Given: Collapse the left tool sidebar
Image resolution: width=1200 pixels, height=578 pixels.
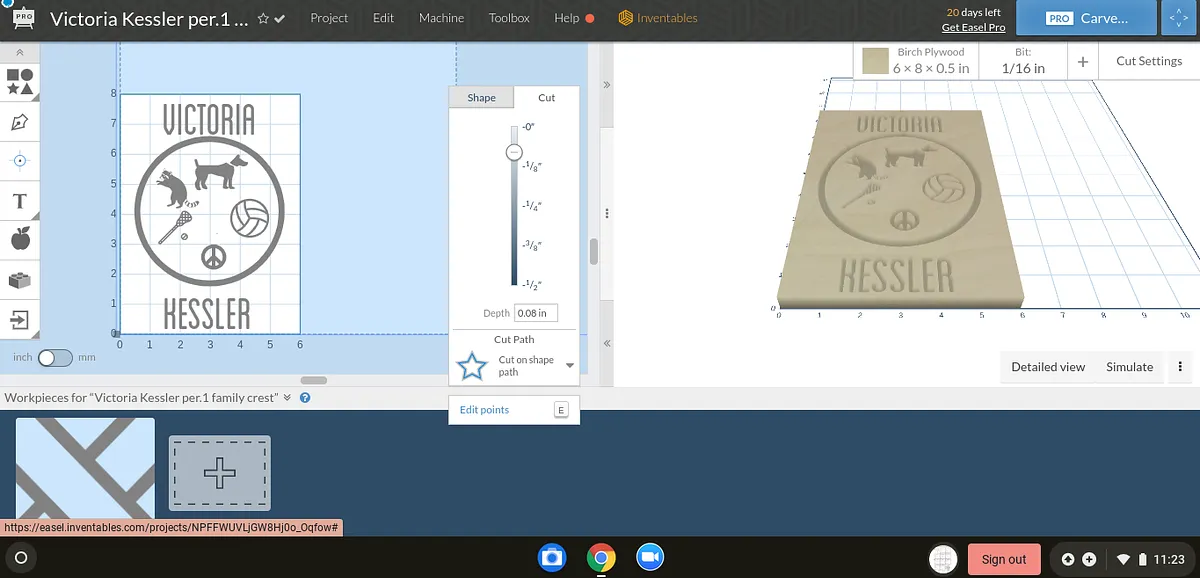Looking at the screenshot, I should coord(20,52).
